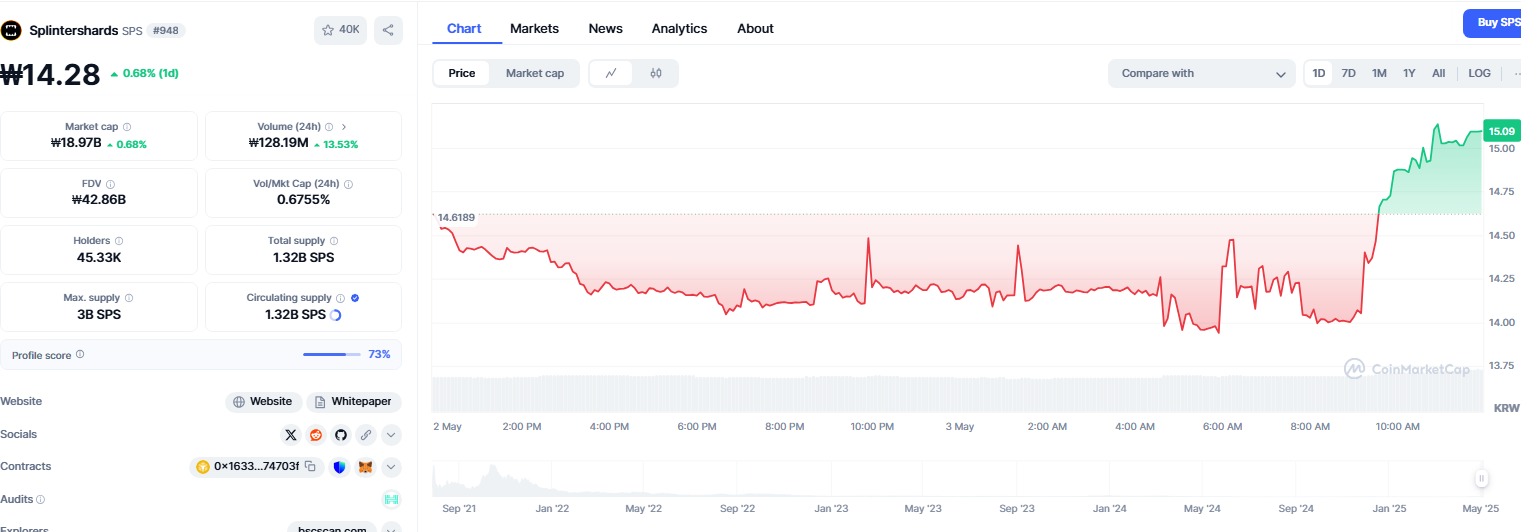Select the candlestick chart type
Screen dimensions: 1521x532
pyautogui.click(x=656, y=73)
